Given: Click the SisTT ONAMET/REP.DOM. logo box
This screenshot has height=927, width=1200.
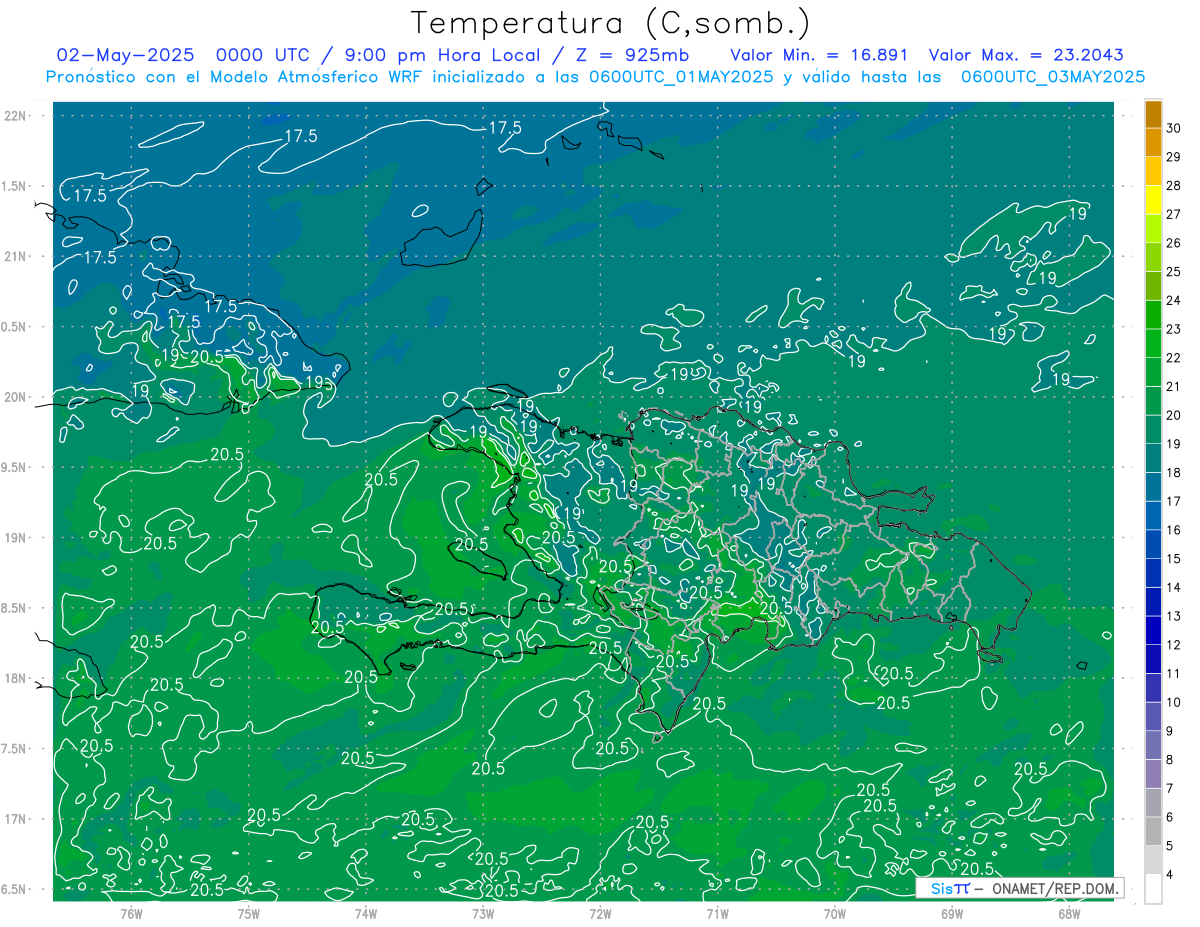Looking at the screenshot, I should click(x=1020, y=888).
